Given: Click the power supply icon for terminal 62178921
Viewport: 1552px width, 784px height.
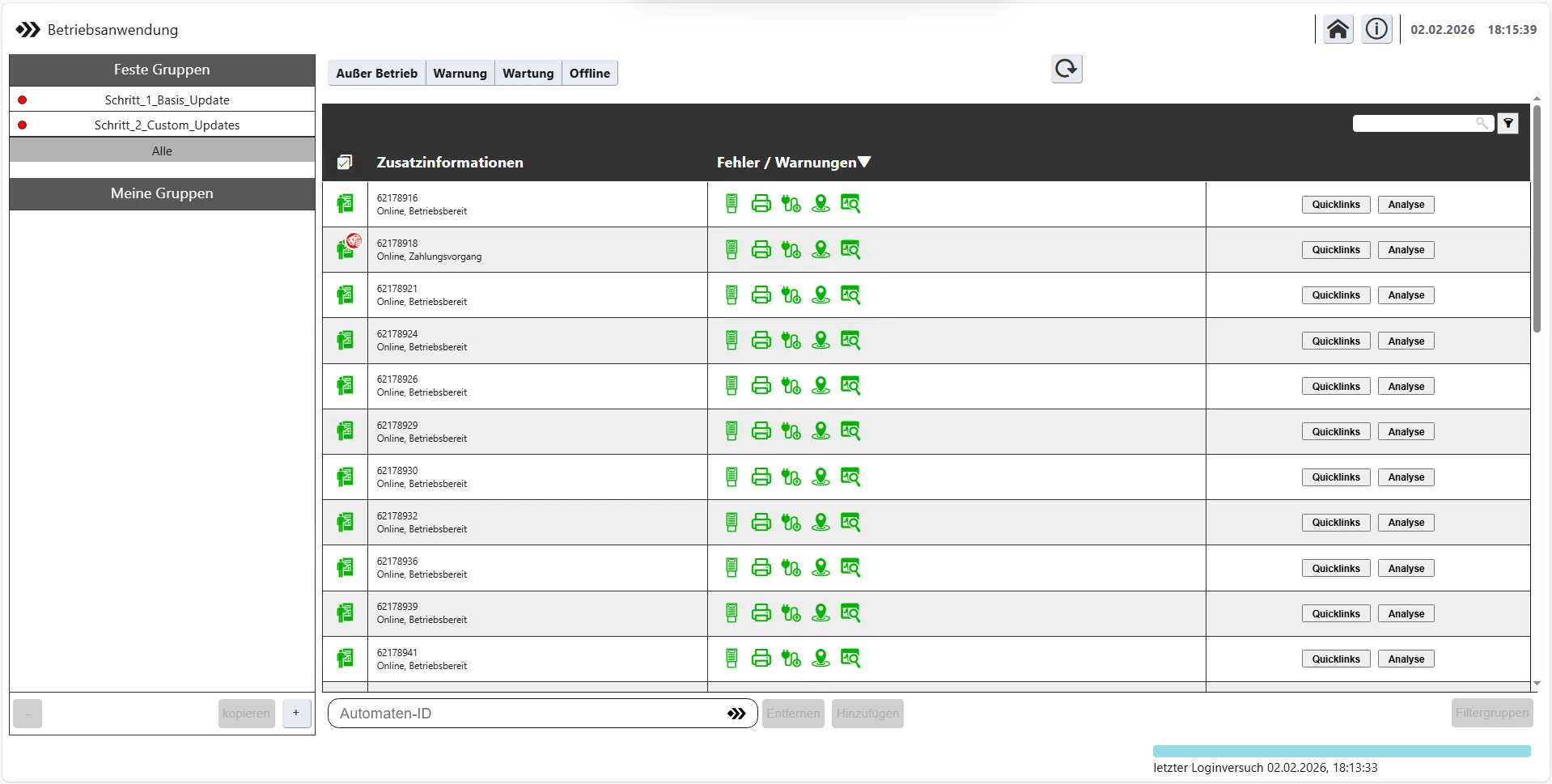Looking at the screenshot, I should [791, 295].
